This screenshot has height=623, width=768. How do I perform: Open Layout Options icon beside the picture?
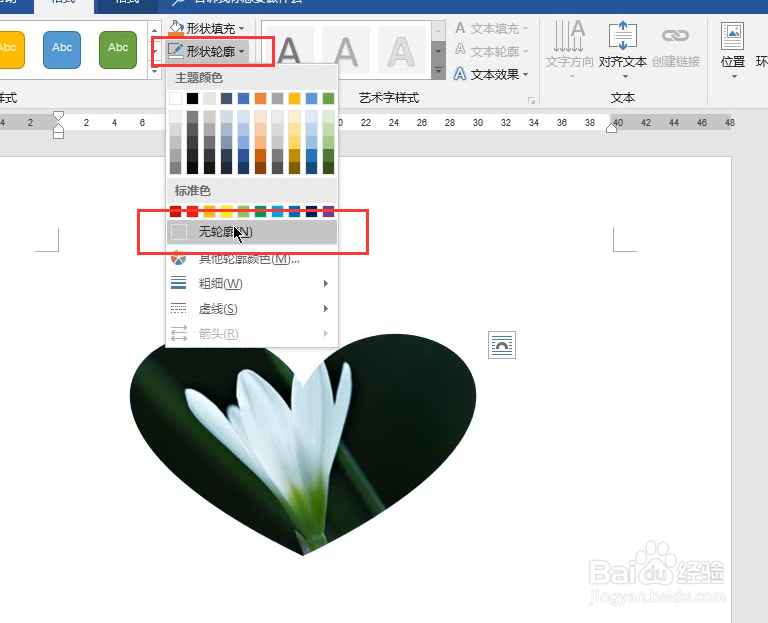pyautogui.click(x=502, y=345)
